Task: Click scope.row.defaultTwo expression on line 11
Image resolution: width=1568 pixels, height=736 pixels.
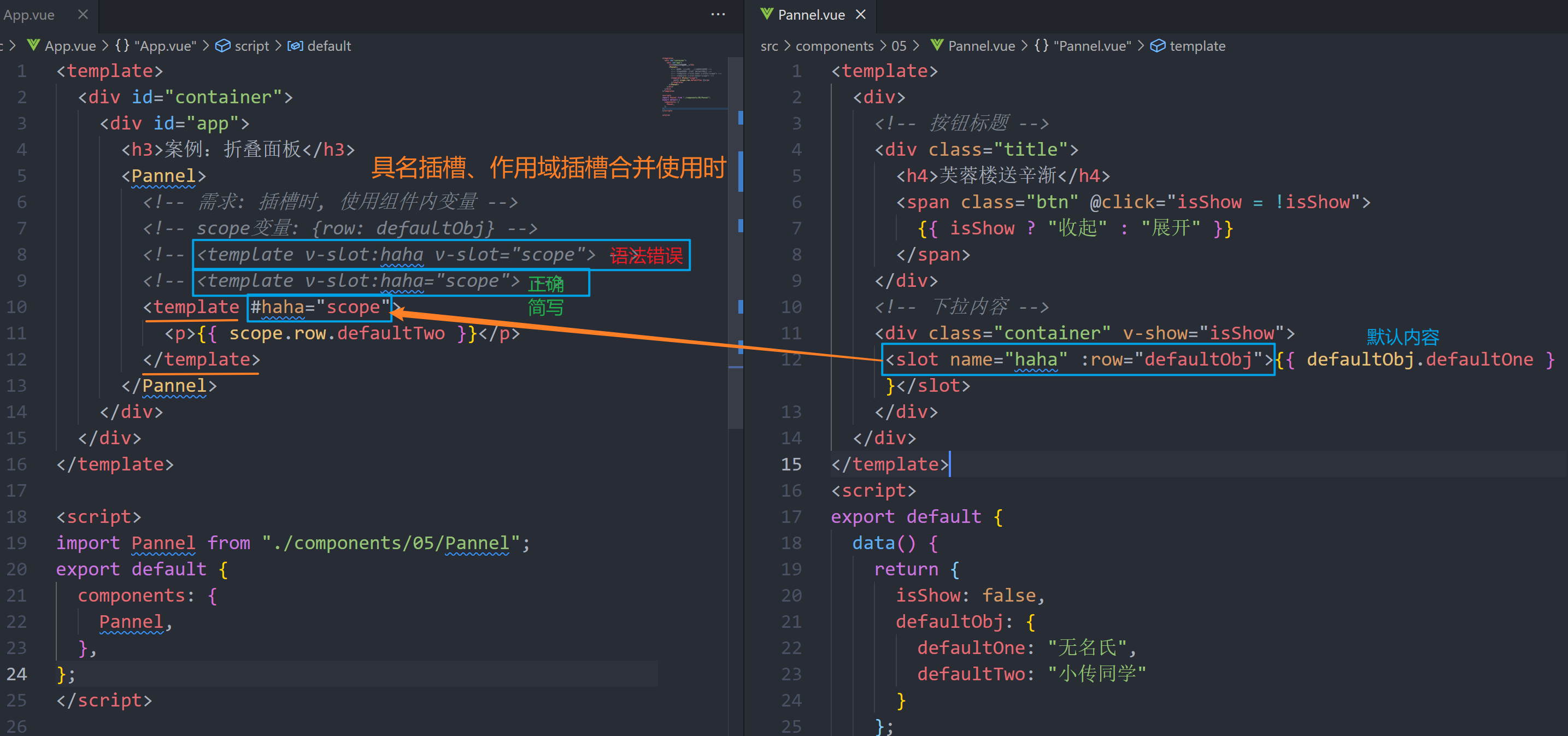Action: [337, 333]
